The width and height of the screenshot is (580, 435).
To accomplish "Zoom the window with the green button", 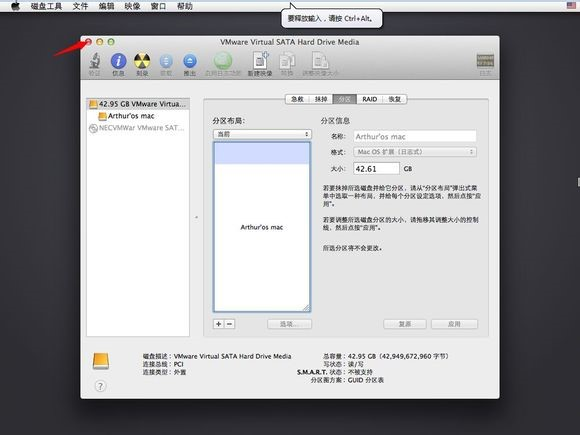I will pyautogui.click(x=111, y=42).
